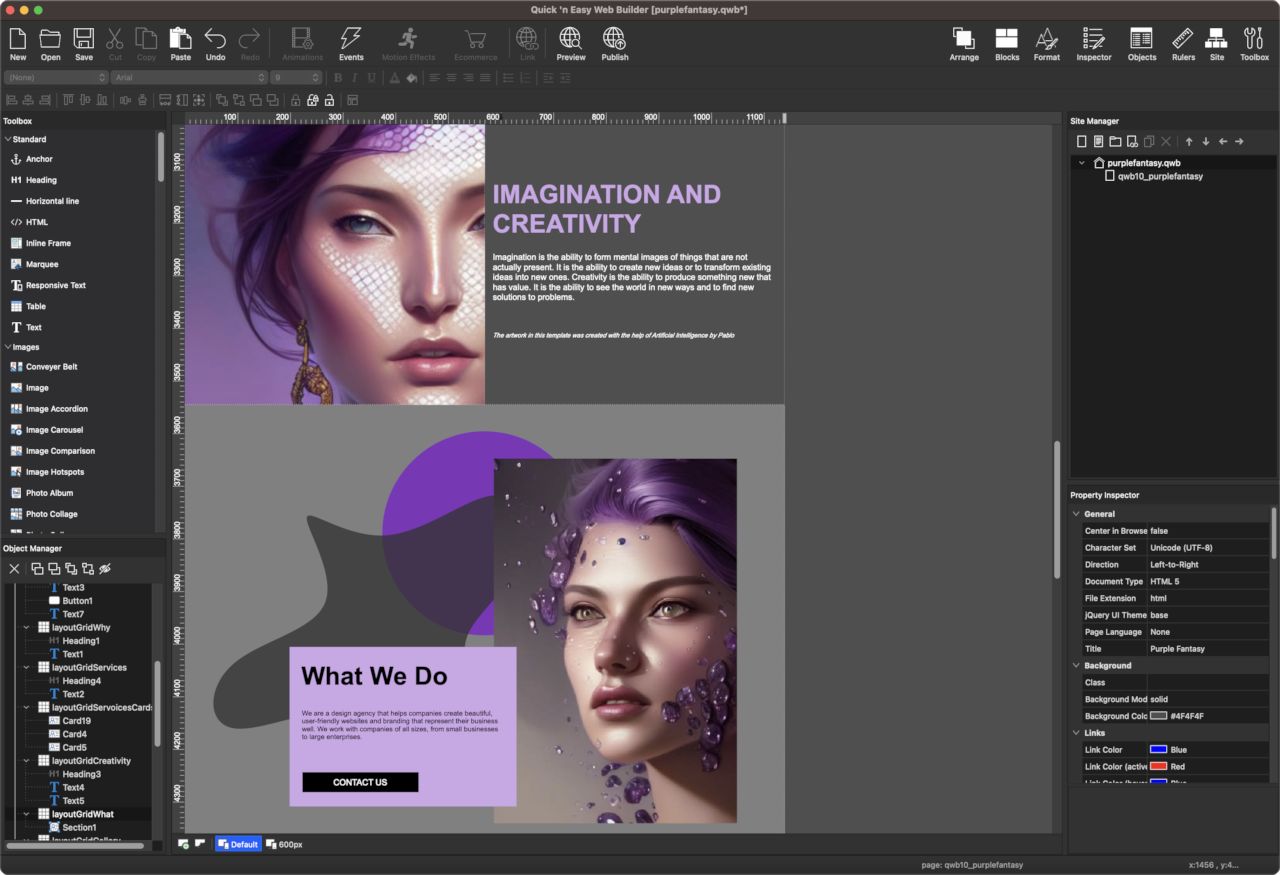
Task: Select the Image tool in the Toolbox
Action: pos(36,388)
